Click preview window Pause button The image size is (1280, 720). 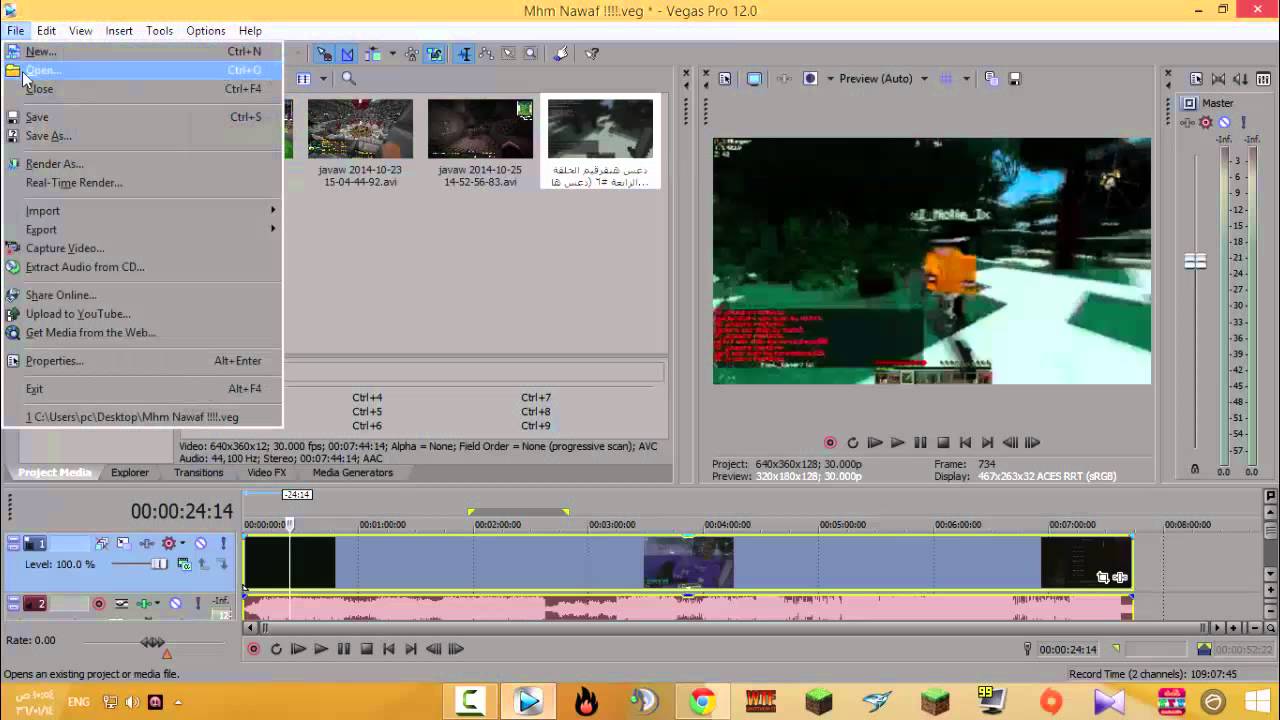[x=920, y=442]
